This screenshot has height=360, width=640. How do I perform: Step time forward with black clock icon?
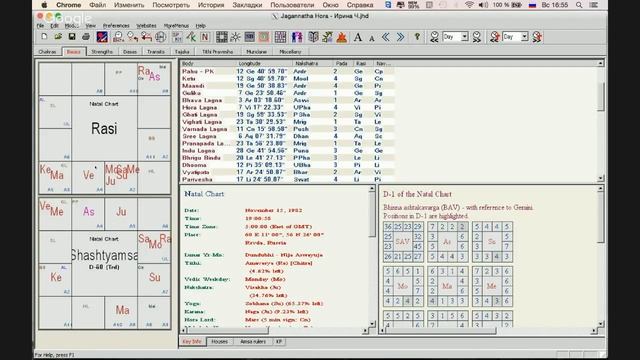tap(477, 37)
